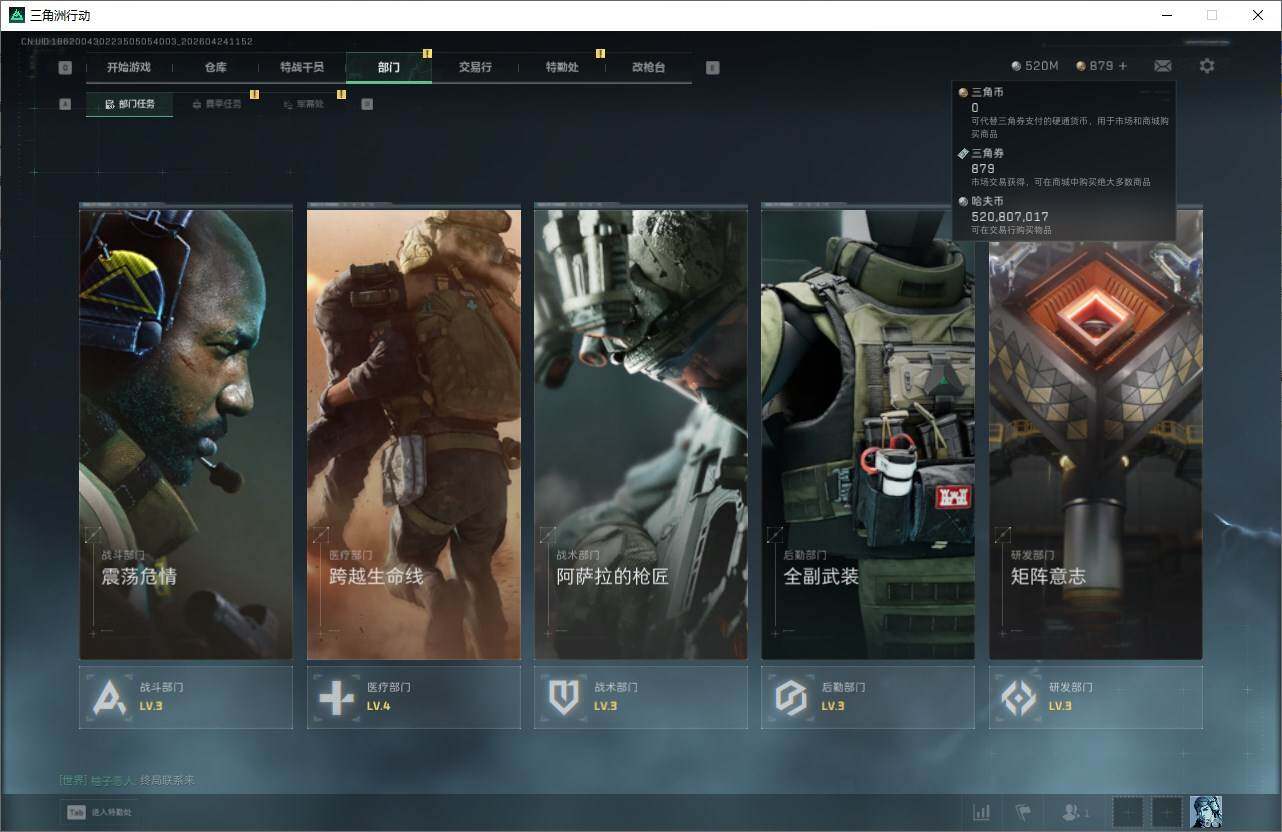Click the 战术部门 LV.3 button

(x=641, y=697)
